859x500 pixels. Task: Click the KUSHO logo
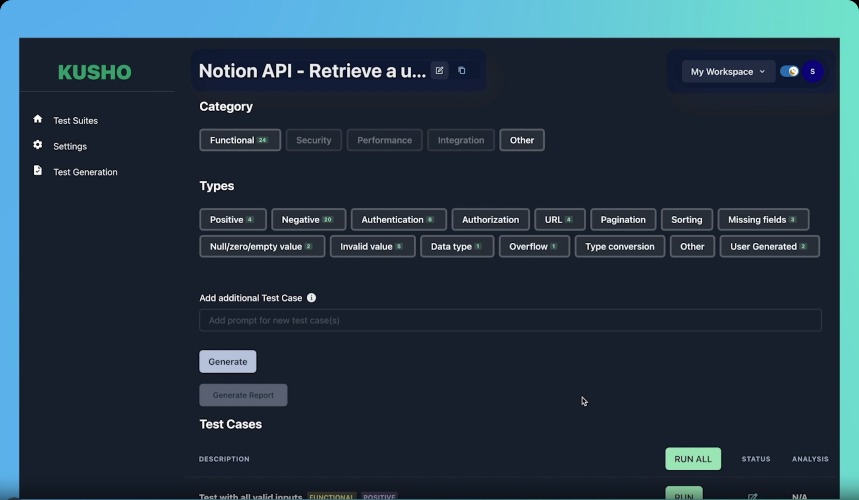coord(95,72)
